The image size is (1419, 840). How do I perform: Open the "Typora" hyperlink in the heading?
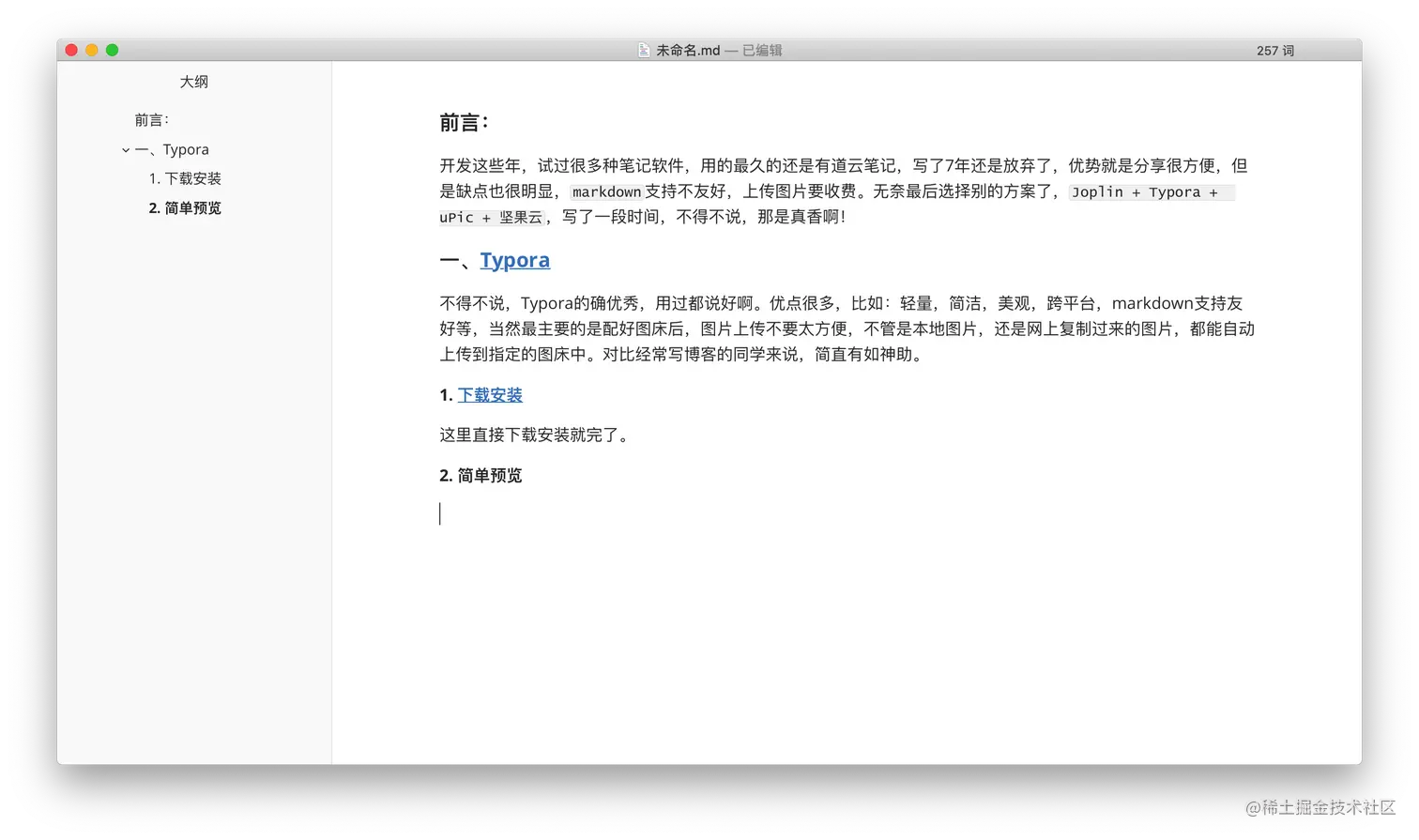[x=514, y=260]
